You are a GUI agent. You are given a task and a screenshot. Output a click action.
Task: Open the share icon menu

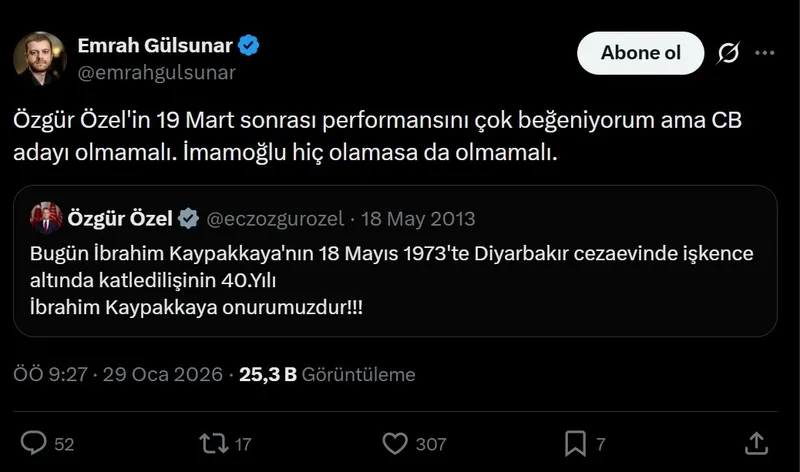[757, 442]
